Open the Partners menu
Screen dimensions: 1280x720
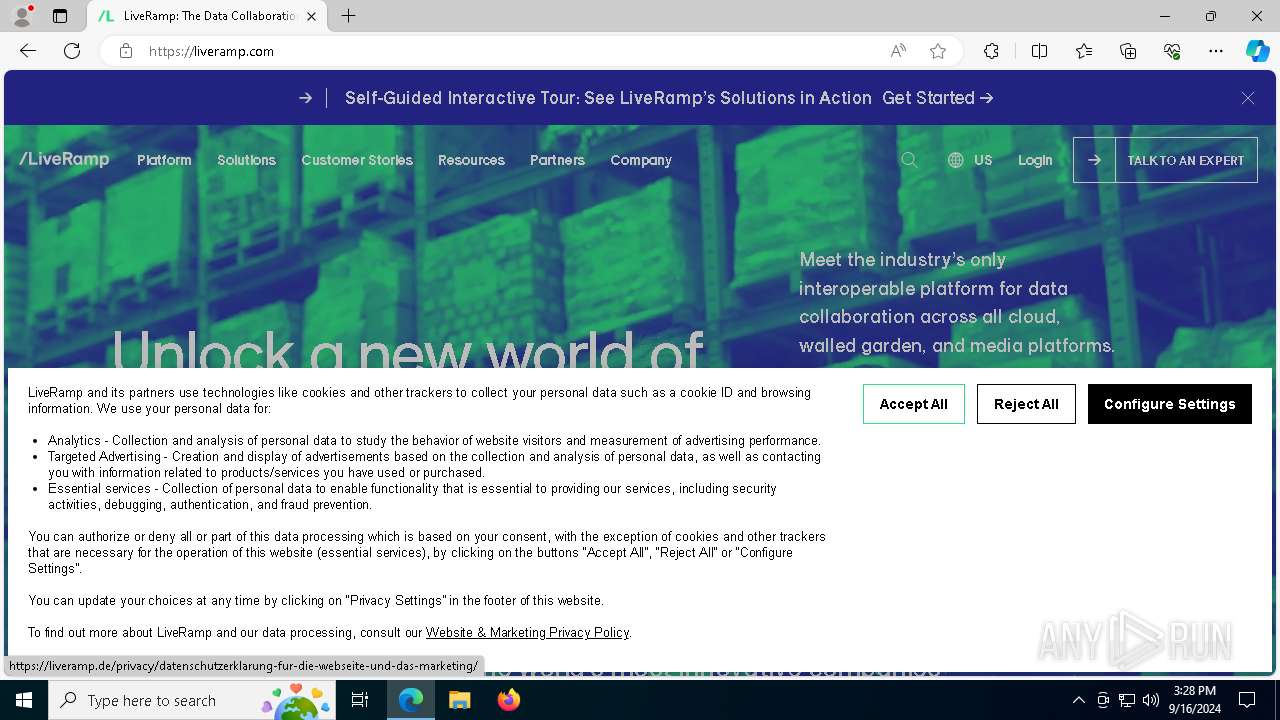coord(557,160)
